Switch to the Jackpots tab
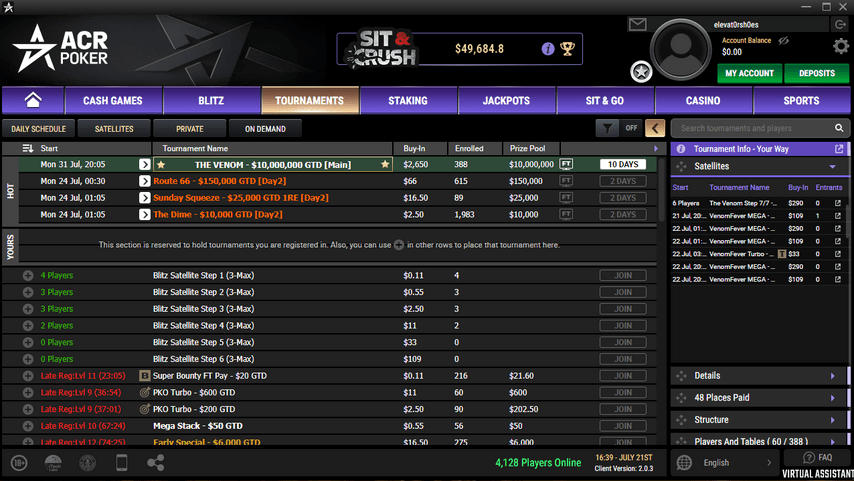854x481 pixels. pyautogui.click(x=507, y=100)
